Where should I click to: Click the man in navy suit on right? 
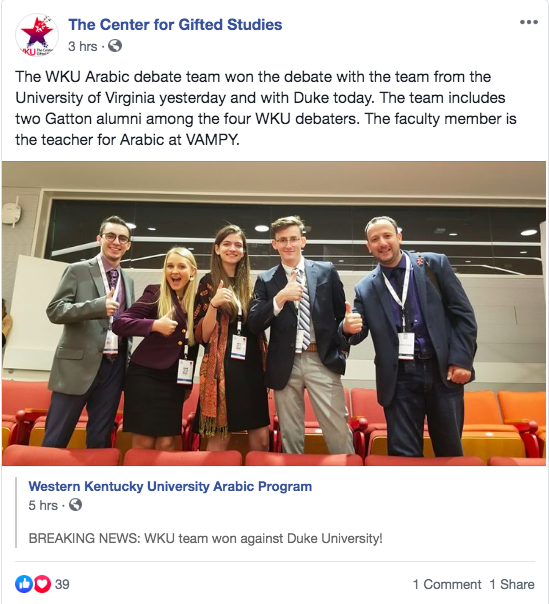click(x=414, y=335)
